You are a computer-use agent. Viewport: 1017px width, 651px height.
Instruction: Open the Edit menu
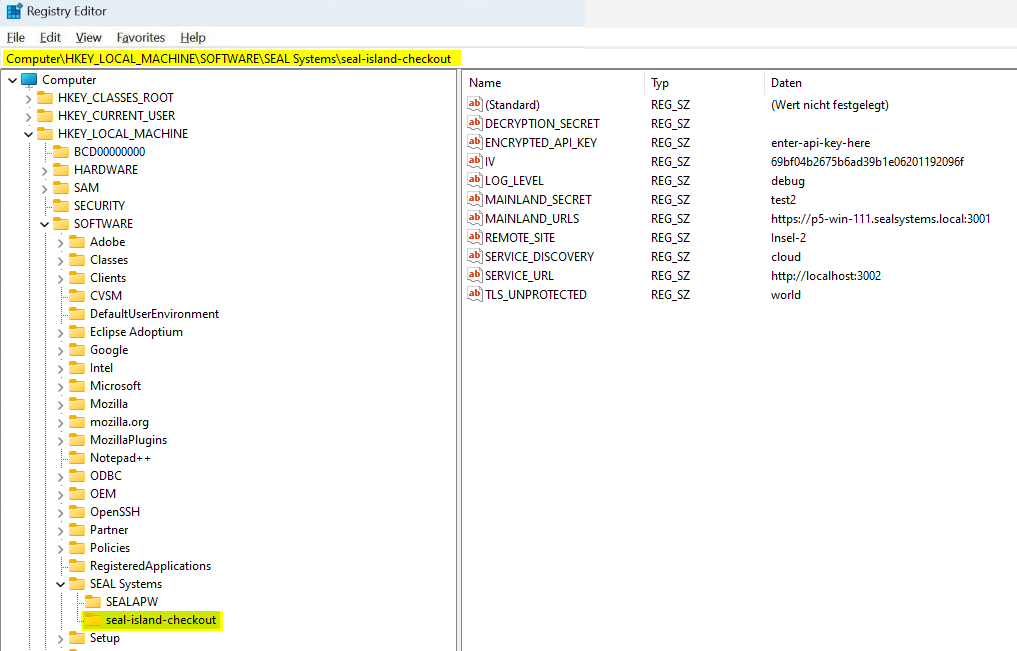(x=49, y=37)
